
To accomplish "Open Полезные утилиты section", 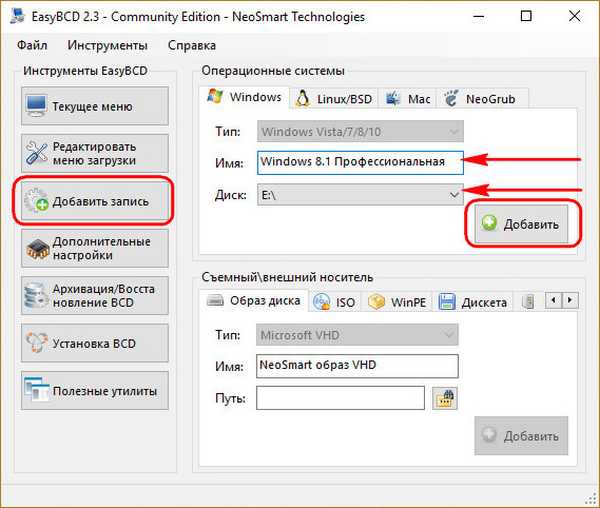I will [x=94, y=390].
